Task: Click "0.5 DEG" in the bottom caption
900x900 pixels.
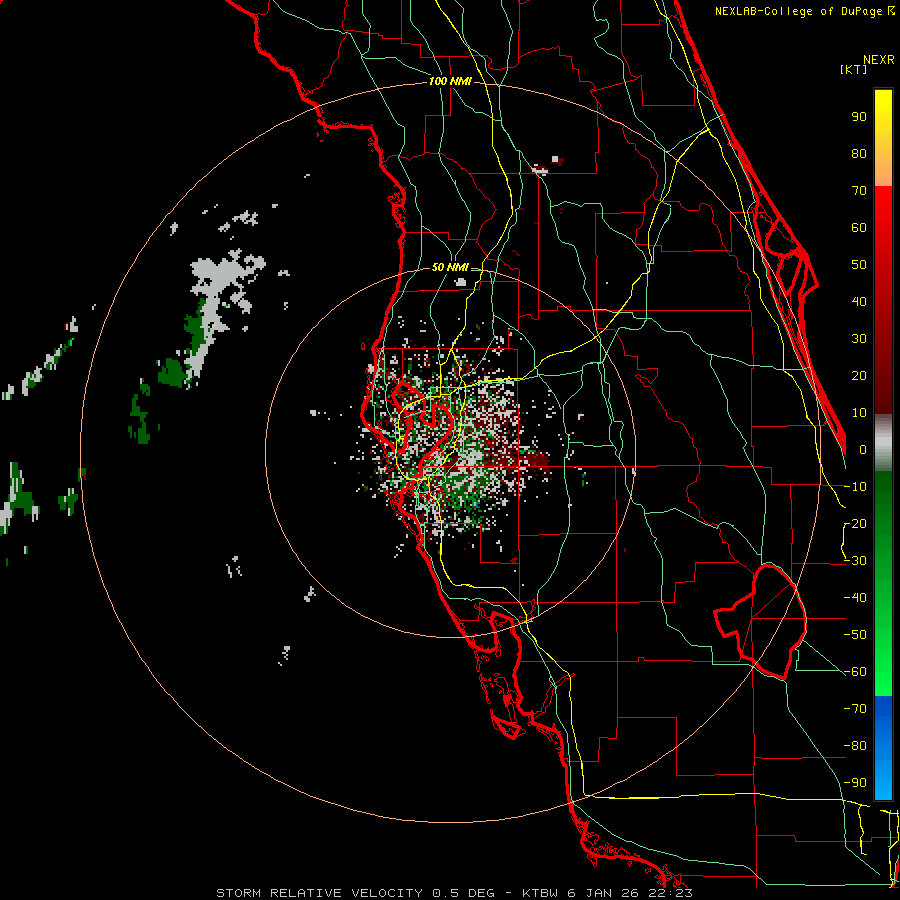Action: pos(463,893)
